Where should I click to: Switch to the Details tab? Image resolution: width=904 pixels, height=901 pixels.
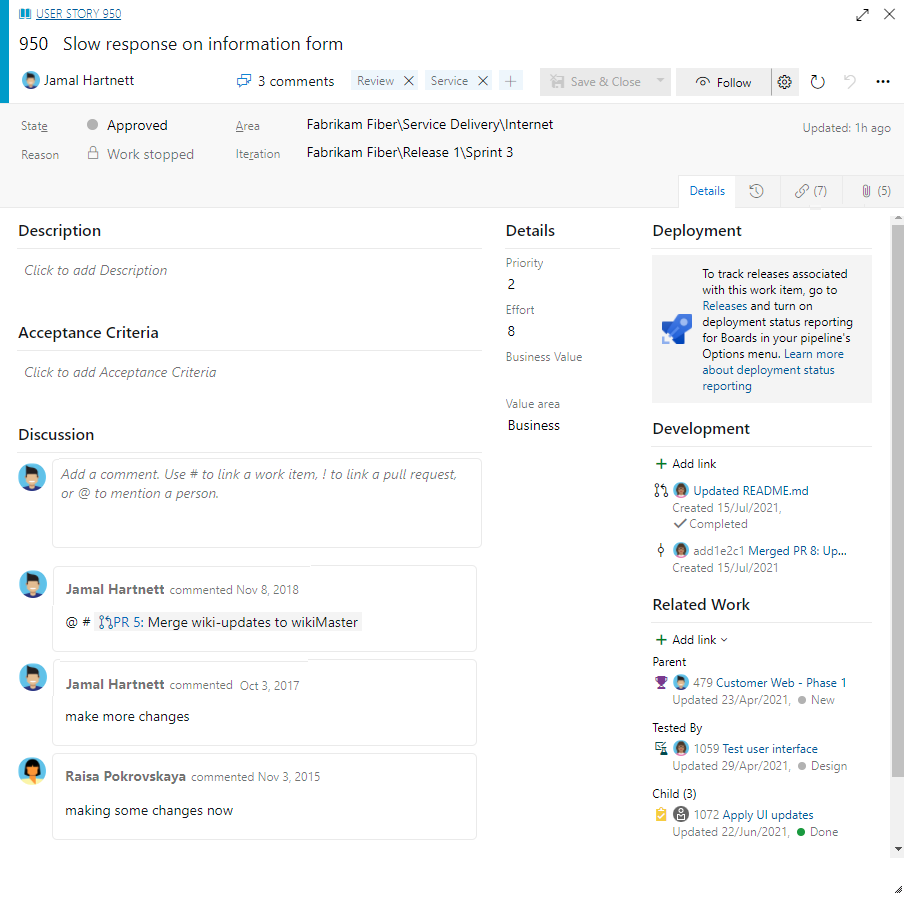point(707,190)
